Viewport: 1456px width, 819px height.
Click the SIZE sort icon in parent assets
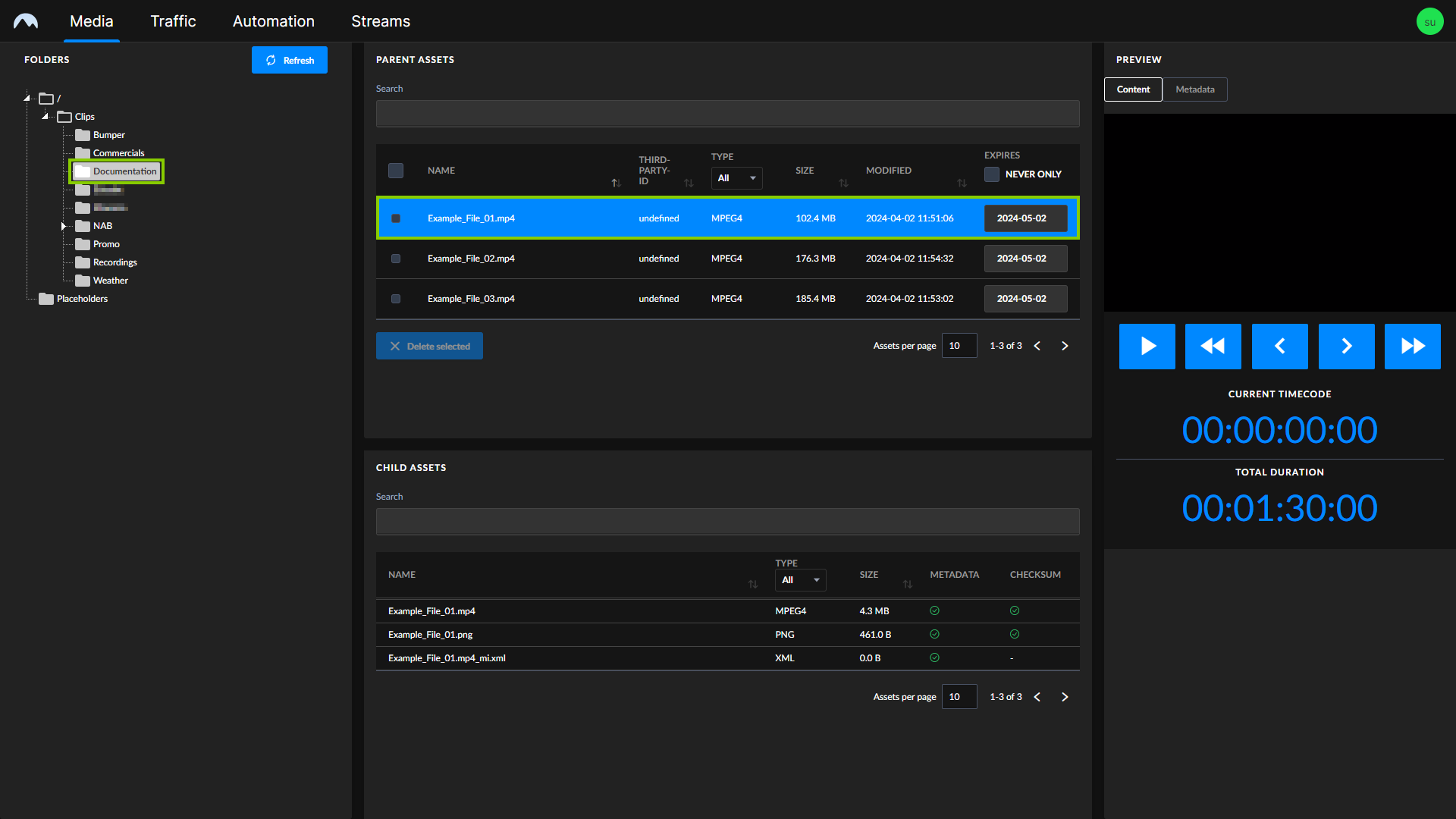tap(844, 183)
